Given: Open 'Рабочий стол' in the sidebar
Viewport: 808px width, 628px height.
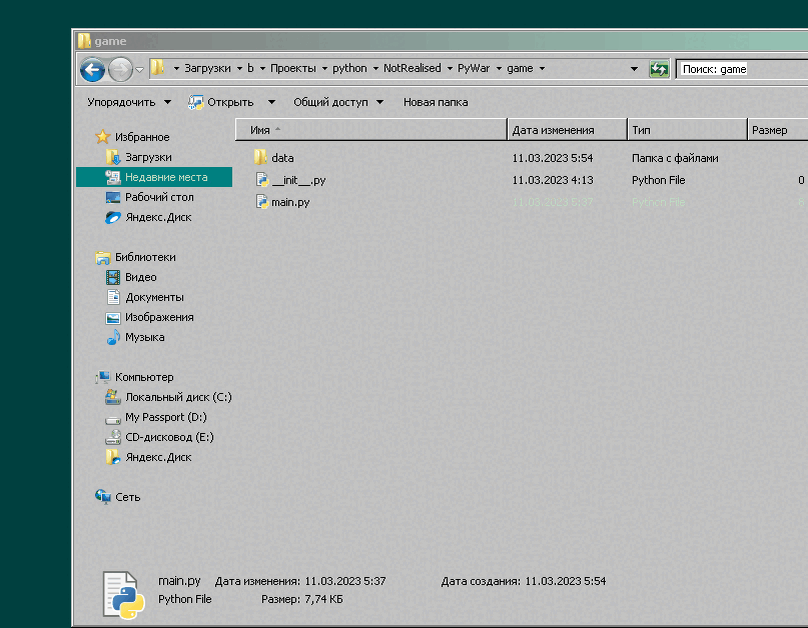Looking at the screenshot, I should [x=159, y=197].
